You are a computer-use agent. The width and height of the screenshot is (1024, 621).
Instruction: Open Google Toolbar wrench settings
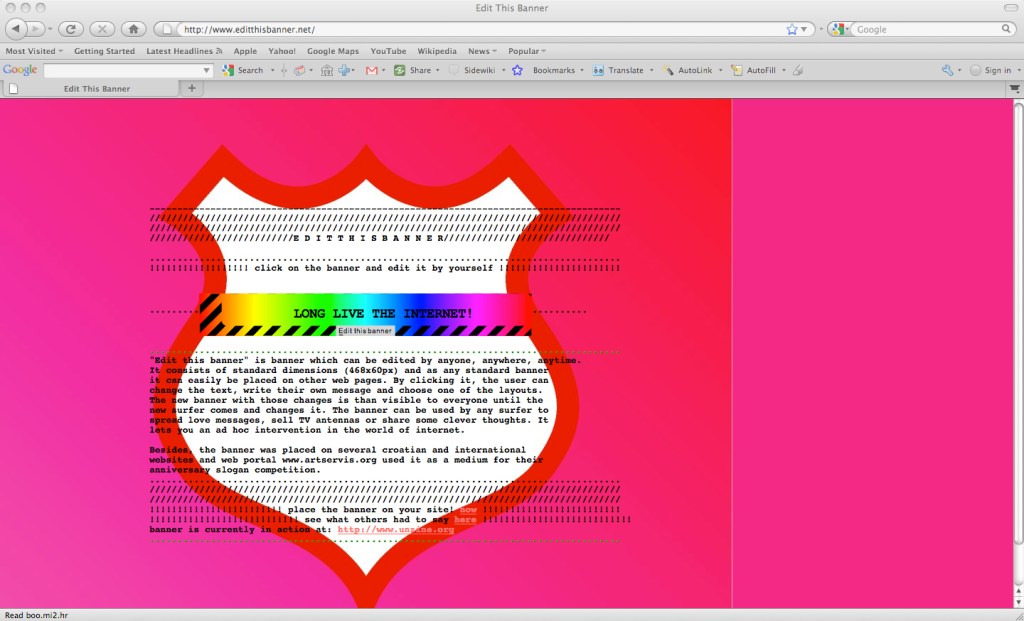click(947, 70)
